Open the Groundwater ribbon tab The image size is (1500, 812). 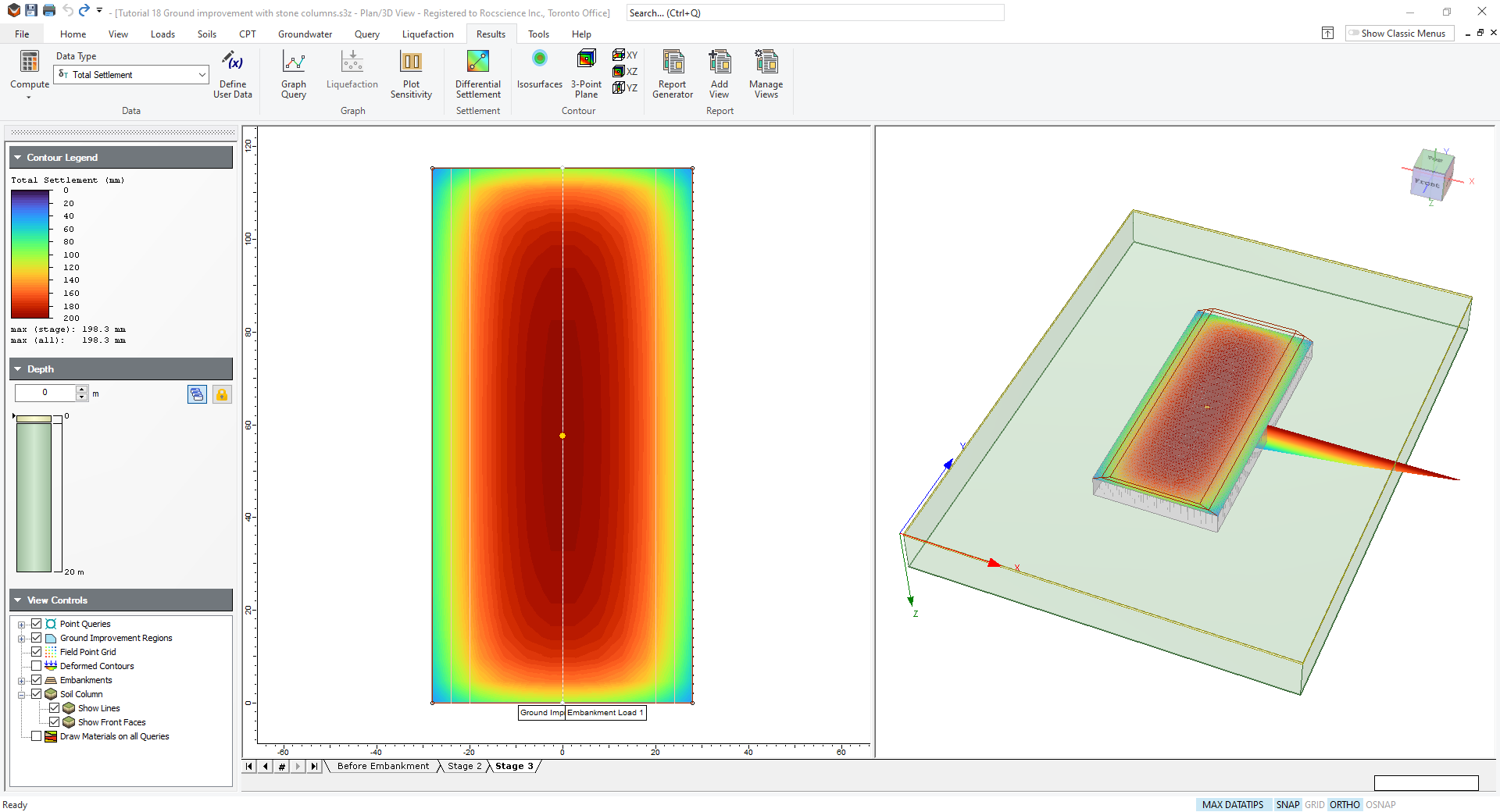point(305,34)
